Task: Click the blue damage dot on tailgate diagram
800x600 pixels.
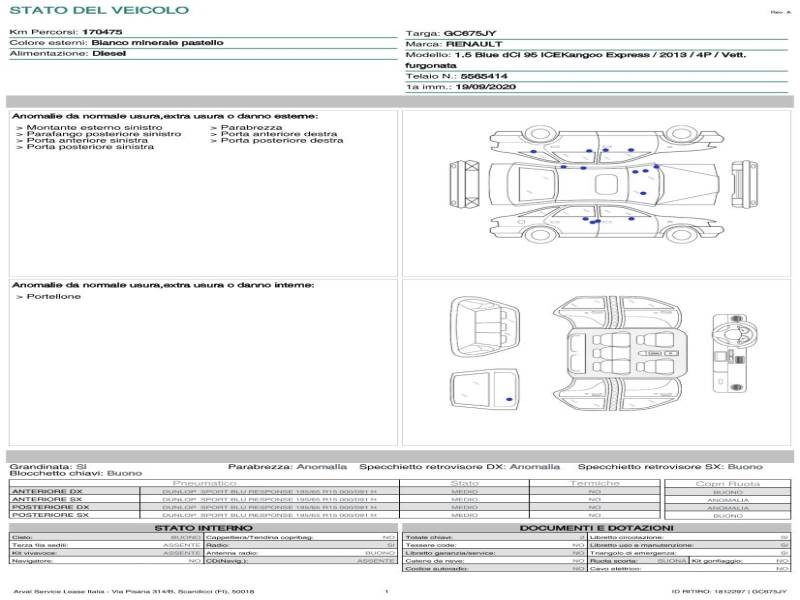Action: click(509, 399)
